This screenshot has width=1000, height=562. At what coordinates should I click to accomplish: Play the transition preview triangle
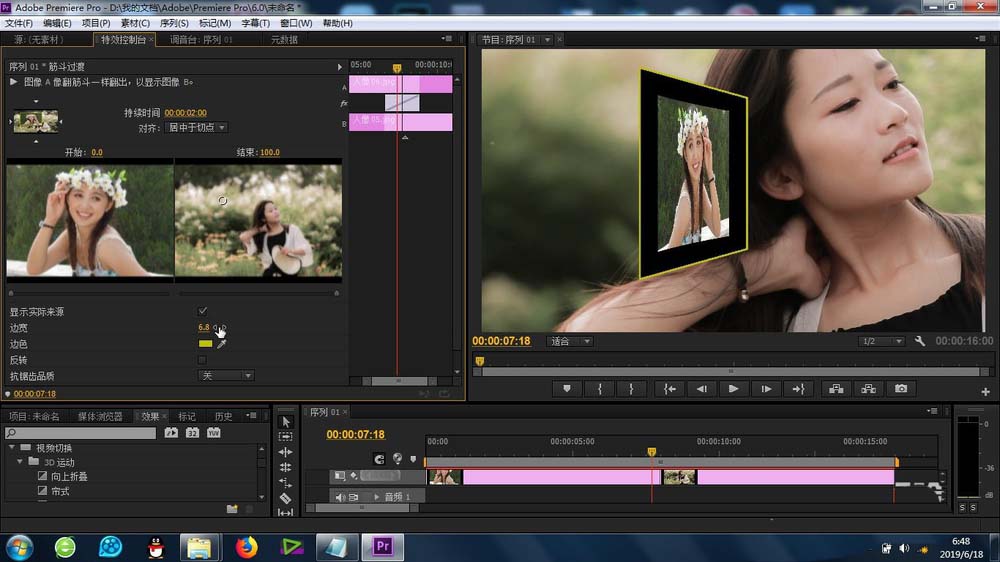point(13,82)
